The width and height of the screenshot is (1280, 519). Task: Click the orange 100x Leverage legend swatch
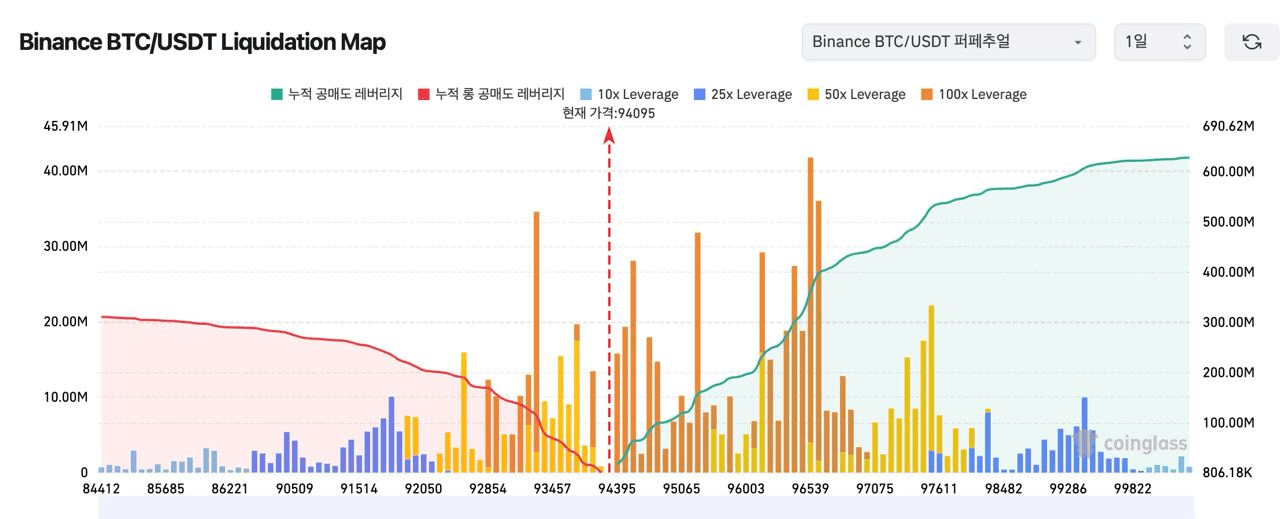pyautogui.click(x=928, y=94)
